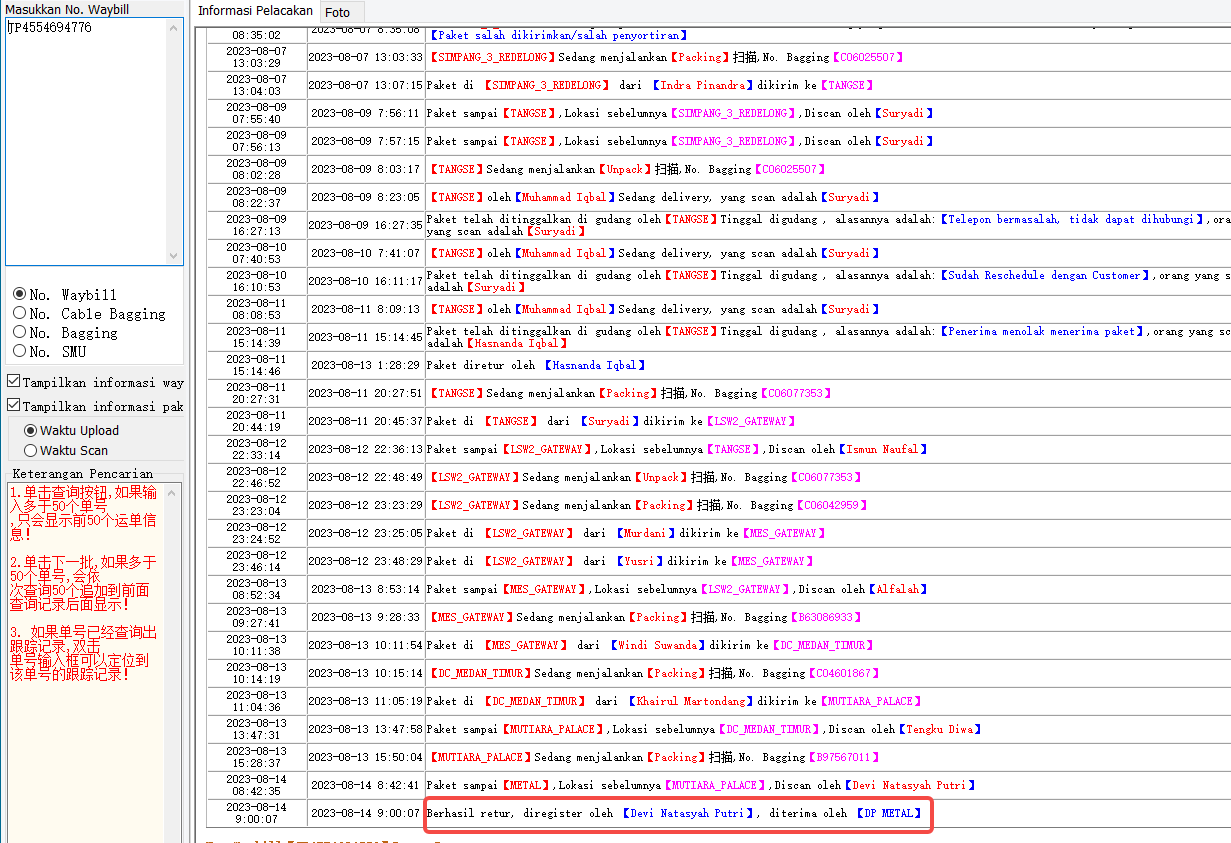Click 'Paket salah dikirimkan/salah penyortiran' text

[x=559, y=35]
